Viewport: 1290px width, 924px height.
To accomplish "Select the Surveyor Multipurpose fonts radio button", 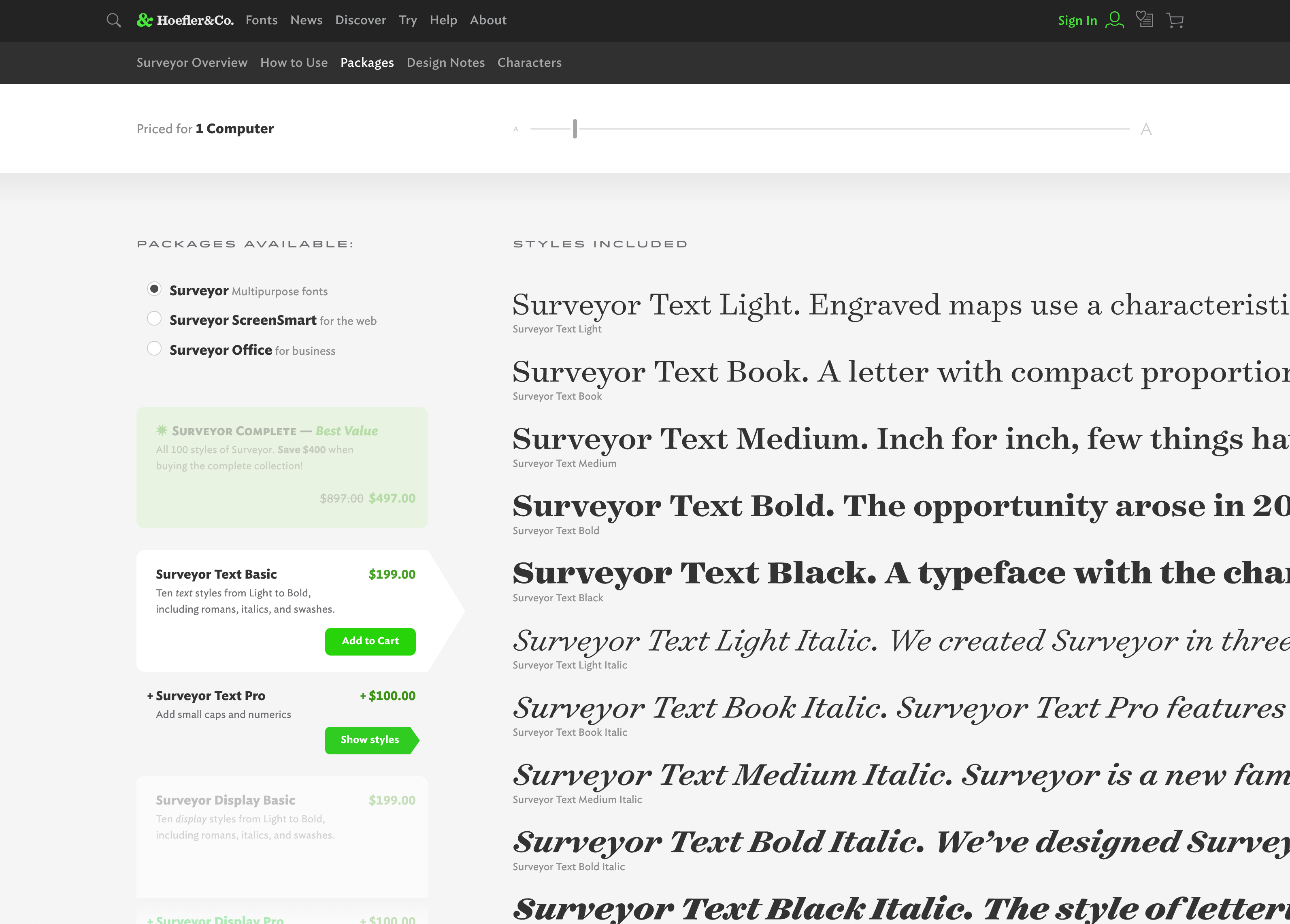I will (154, 290).
